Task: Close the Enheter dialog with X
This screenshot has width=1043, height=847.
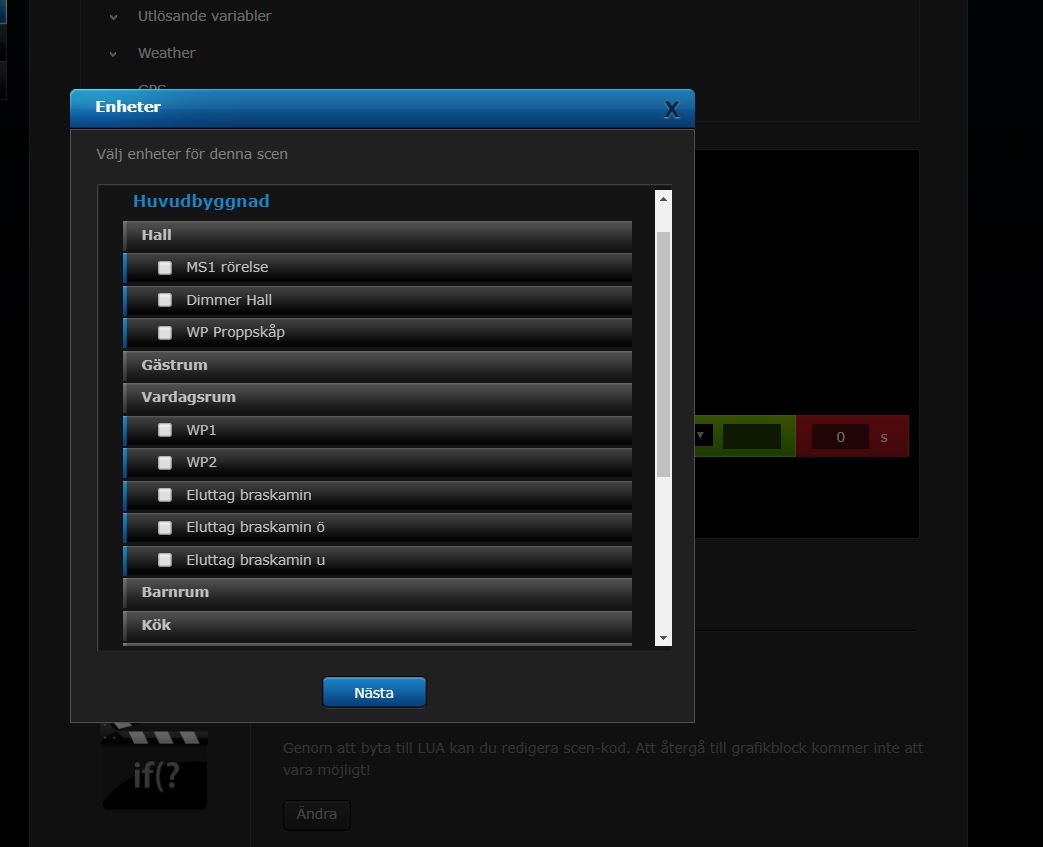Action: click(671, 110)
